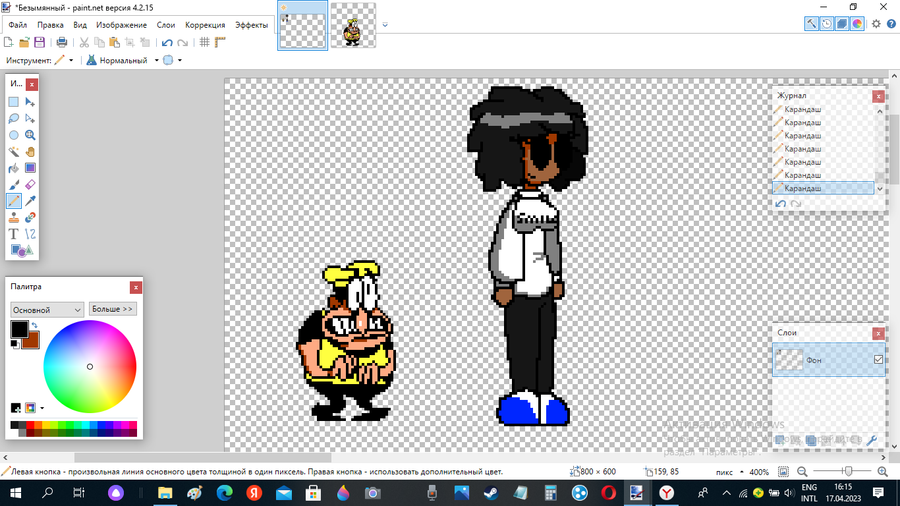Select the Lasso Select tool
The width and height of the screenshot is (900, 506).
14,119
